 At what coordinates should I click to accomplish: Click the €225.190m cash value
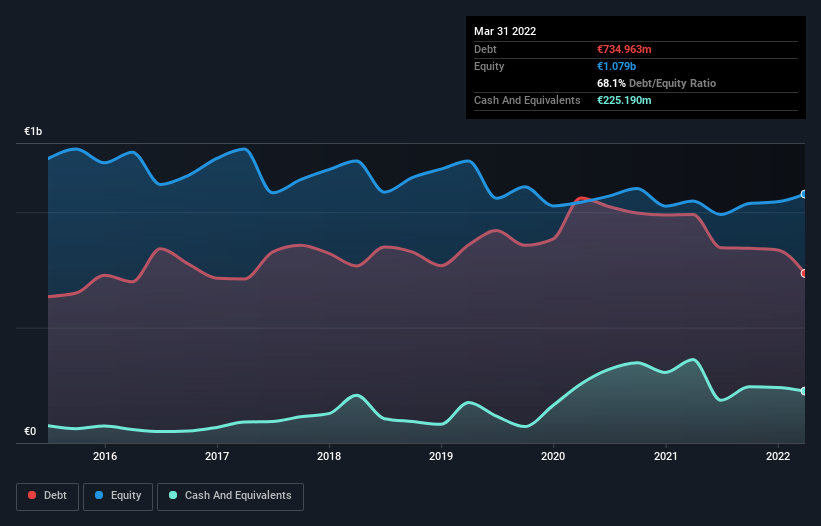pyautogui.click(x=624, y=100)
